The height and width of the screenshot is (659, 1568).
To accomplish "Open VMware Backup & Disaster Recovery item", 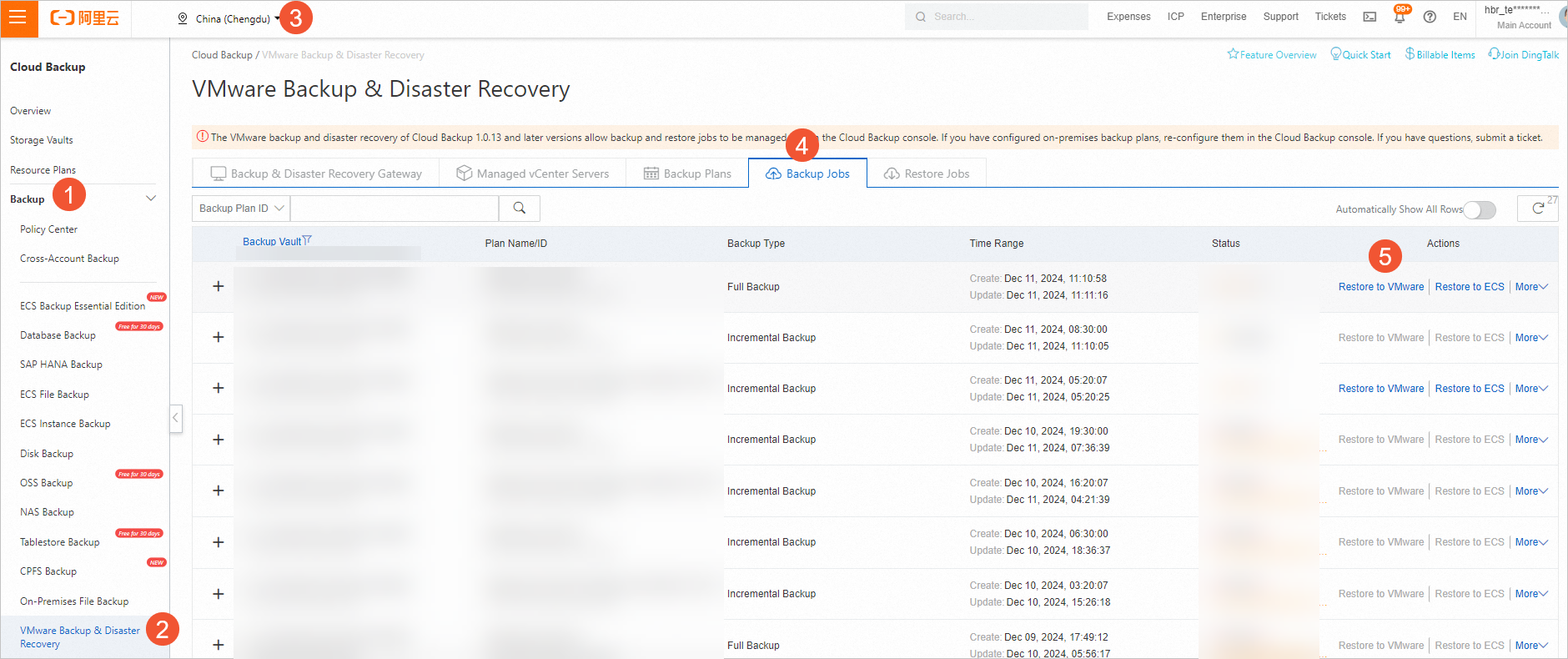I will (x=80, y=637).
